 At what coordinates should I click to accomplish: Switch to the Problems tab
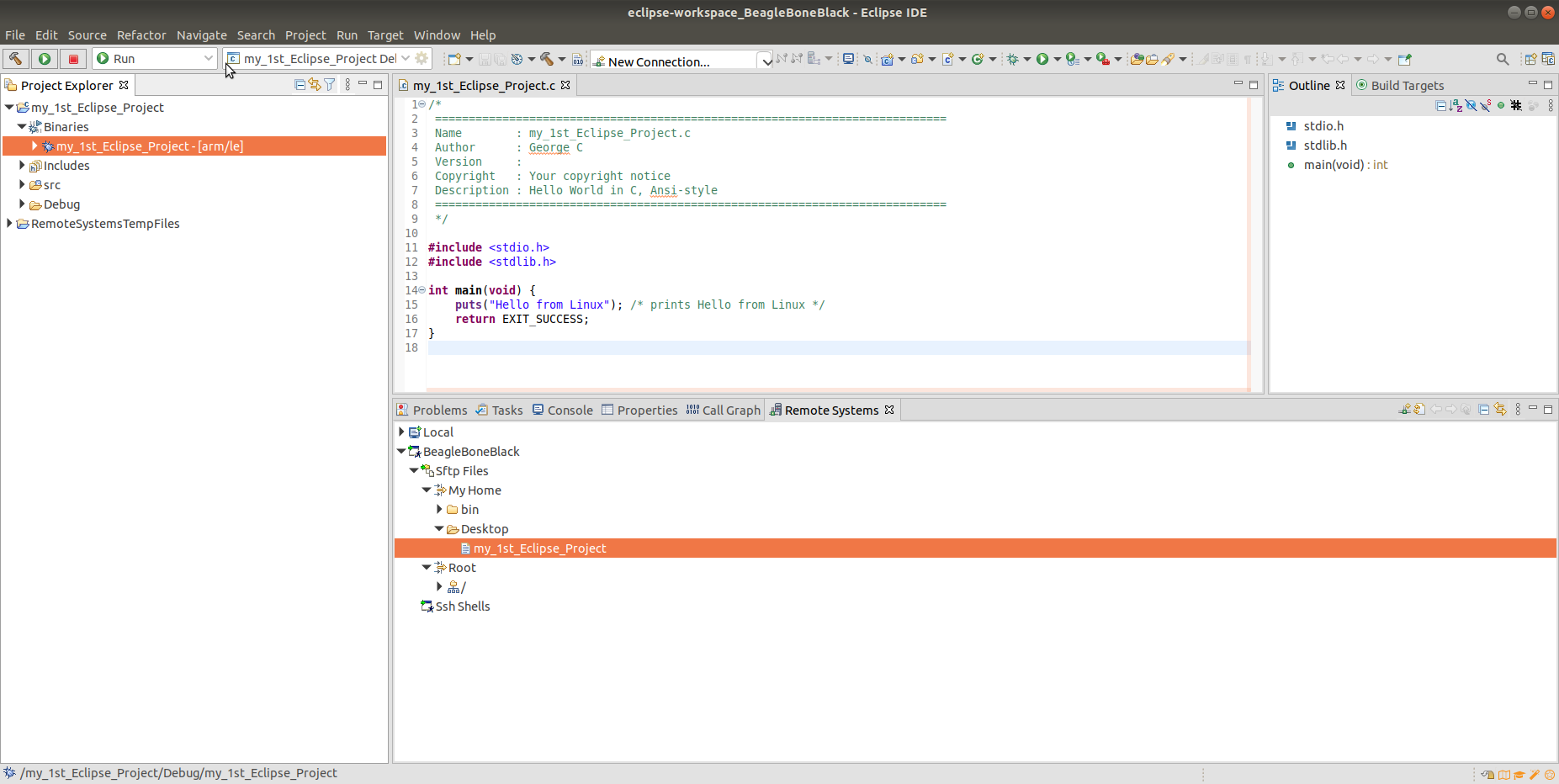(x=432, y=411)
